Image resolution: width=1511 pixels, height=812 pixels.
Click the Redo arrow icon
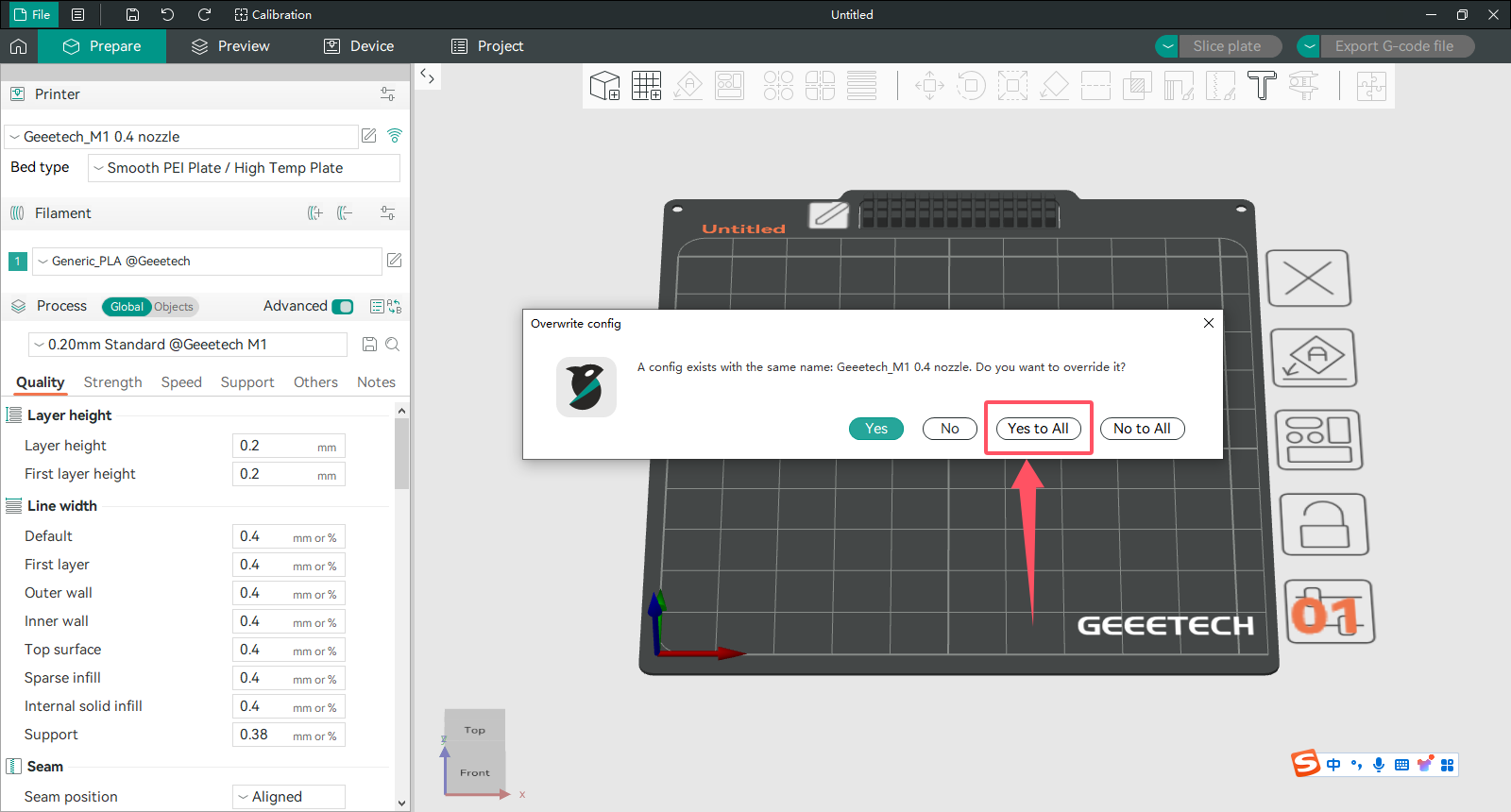(204, 14)
